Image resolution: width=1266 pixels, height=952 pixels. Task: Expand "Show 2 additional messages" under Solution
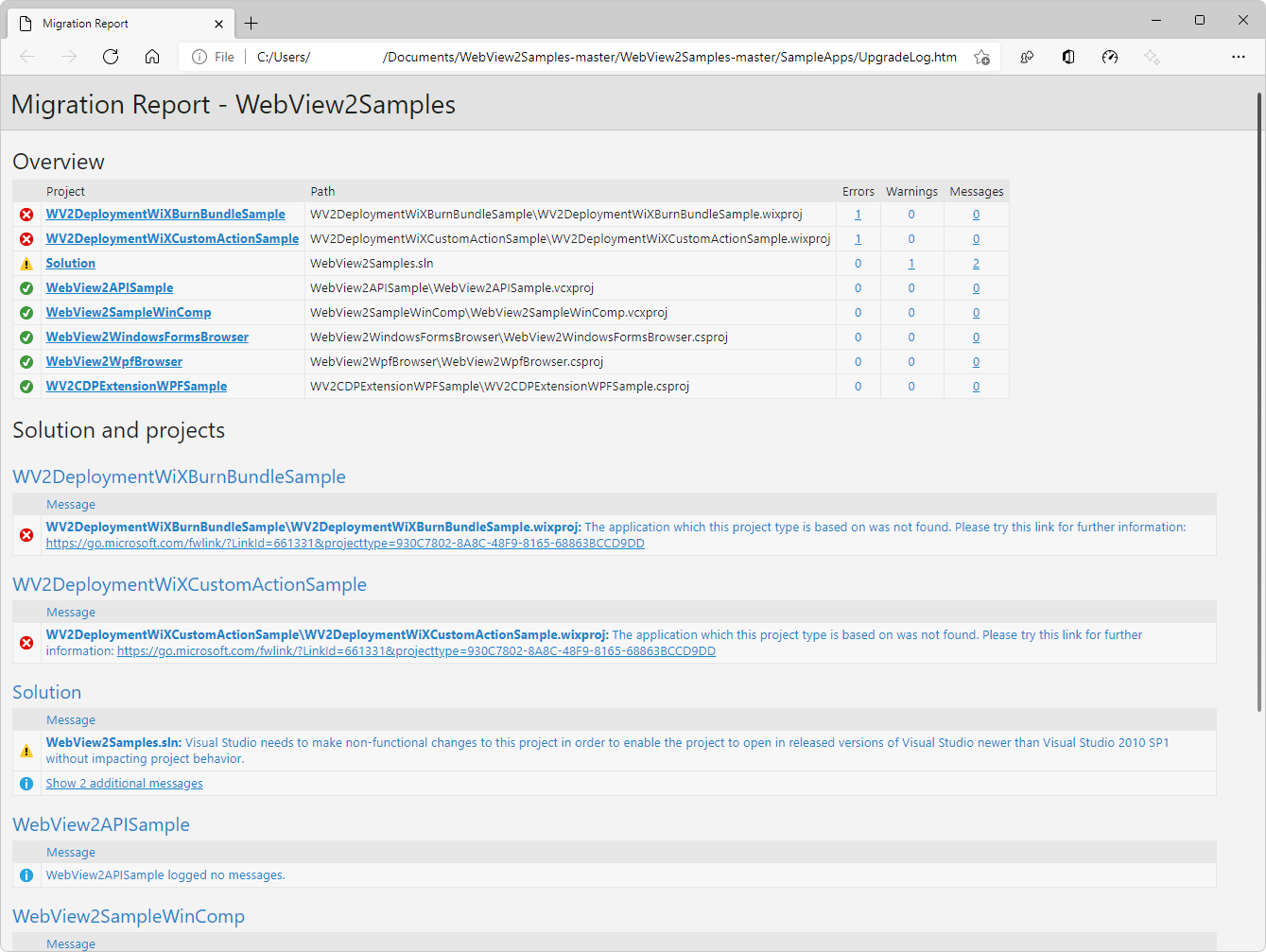[124, 783]
